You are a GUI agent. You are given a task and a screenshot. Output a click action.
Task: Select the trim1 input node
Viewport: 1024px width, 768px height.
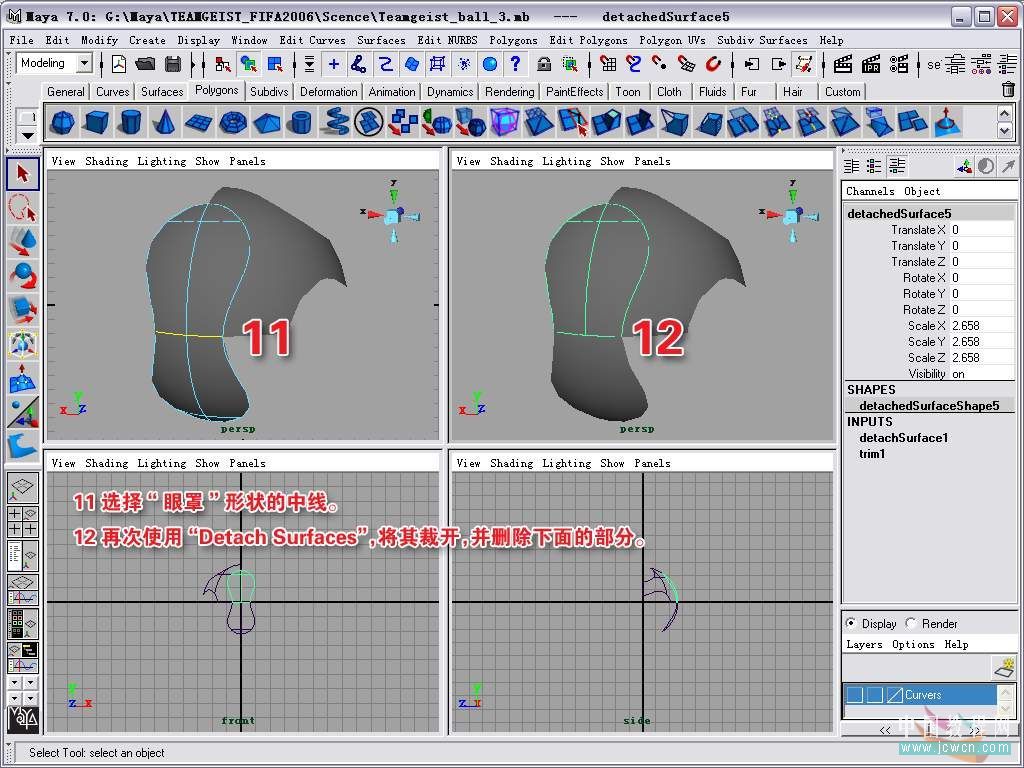pyautogui.click(x=872, y=454)
